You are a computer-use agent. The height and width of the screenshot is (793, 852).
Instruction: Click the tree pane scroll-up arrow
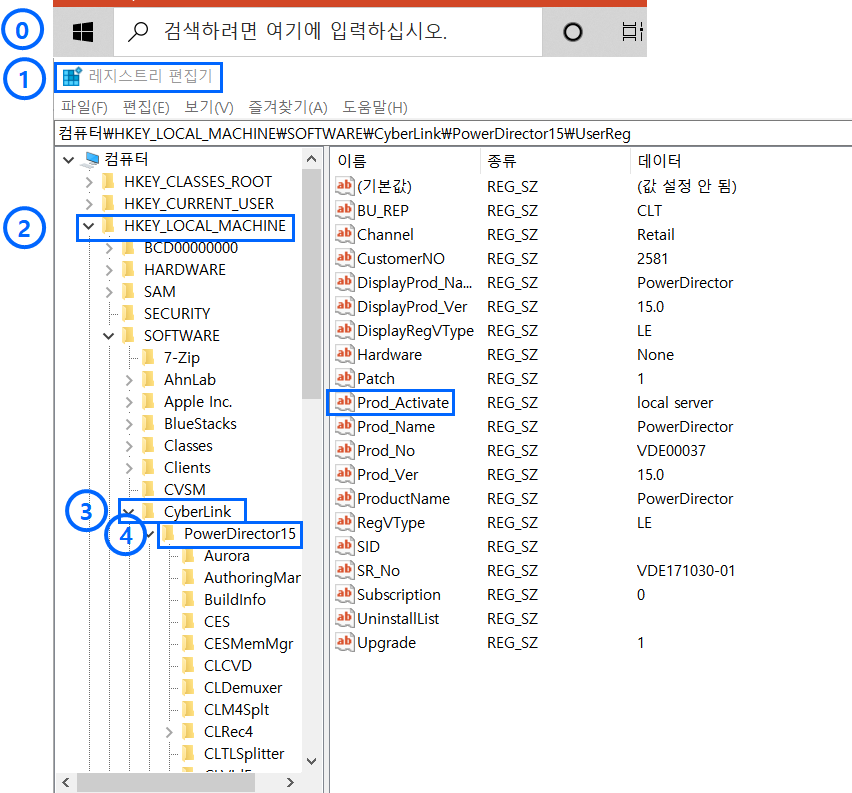click(311, 159)
